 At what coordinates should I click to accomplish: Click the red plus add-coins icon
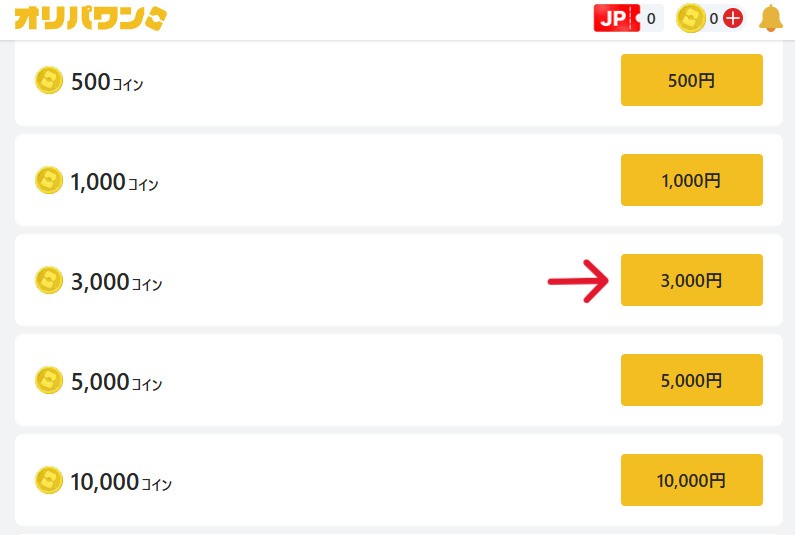point(732,18)
